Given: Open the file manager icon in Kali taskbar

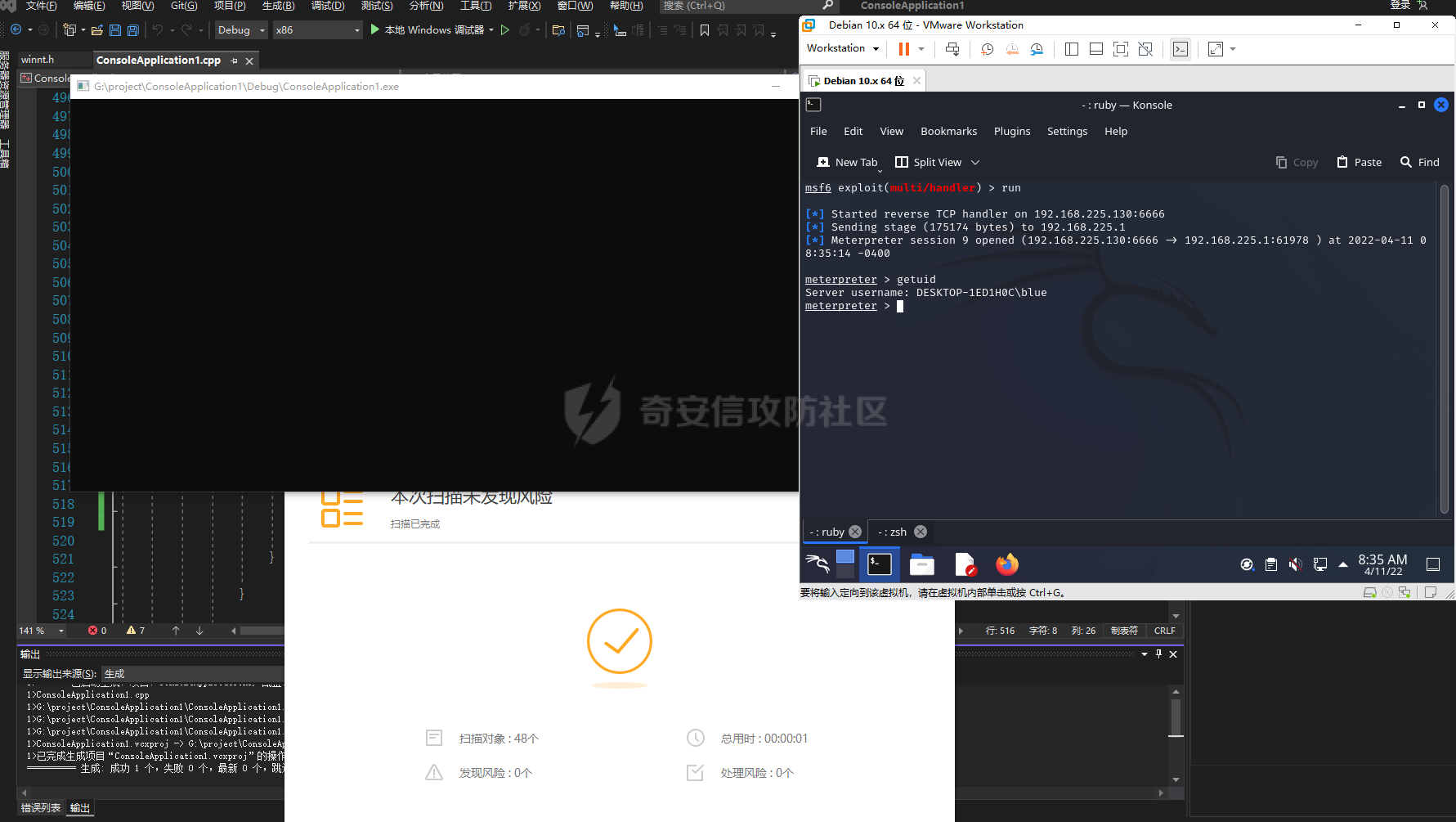Looking at the screenshot, I should click(922, 564).
